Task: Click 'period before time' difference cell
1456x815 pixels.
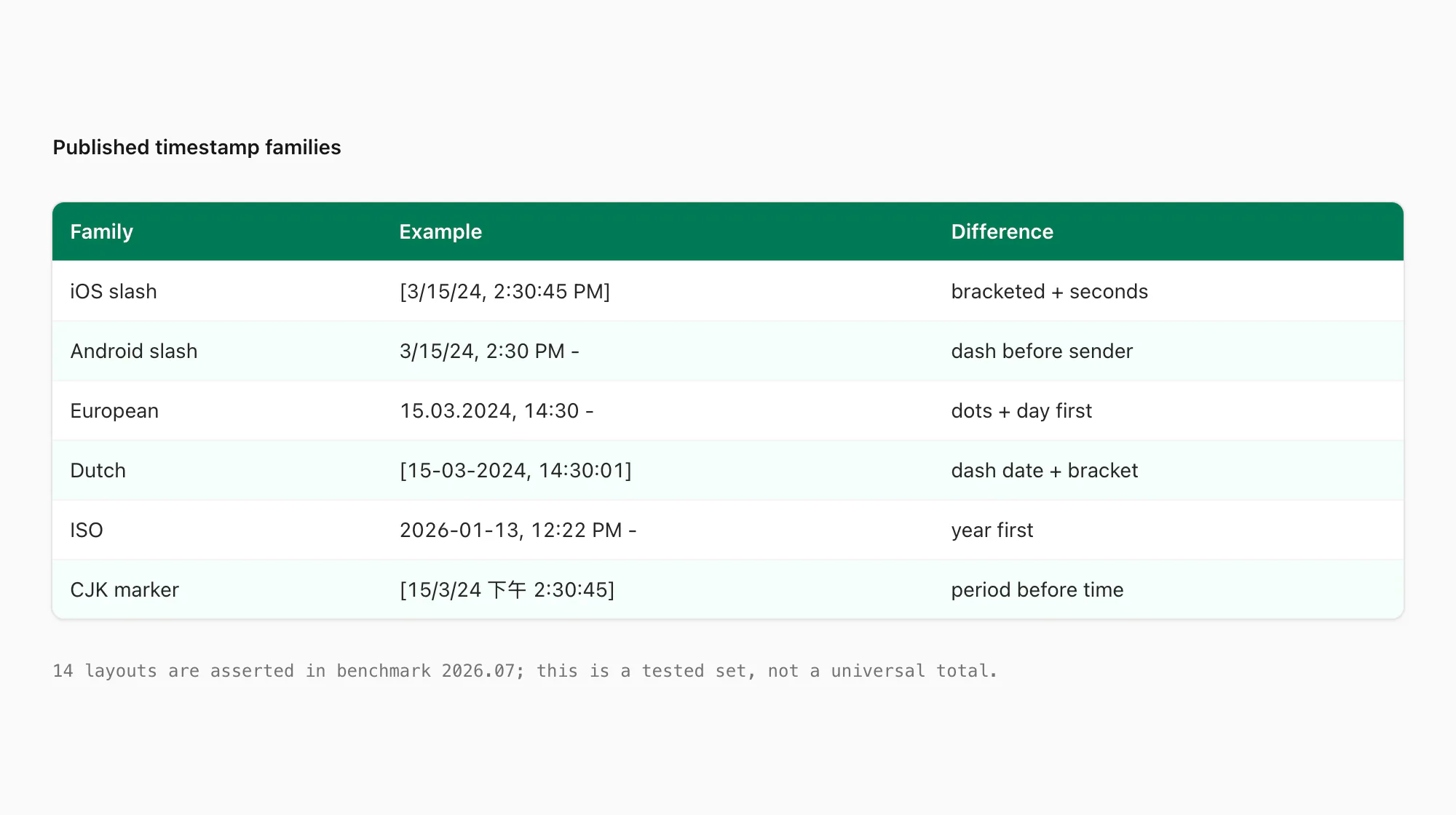Action: coord(1037,589)
